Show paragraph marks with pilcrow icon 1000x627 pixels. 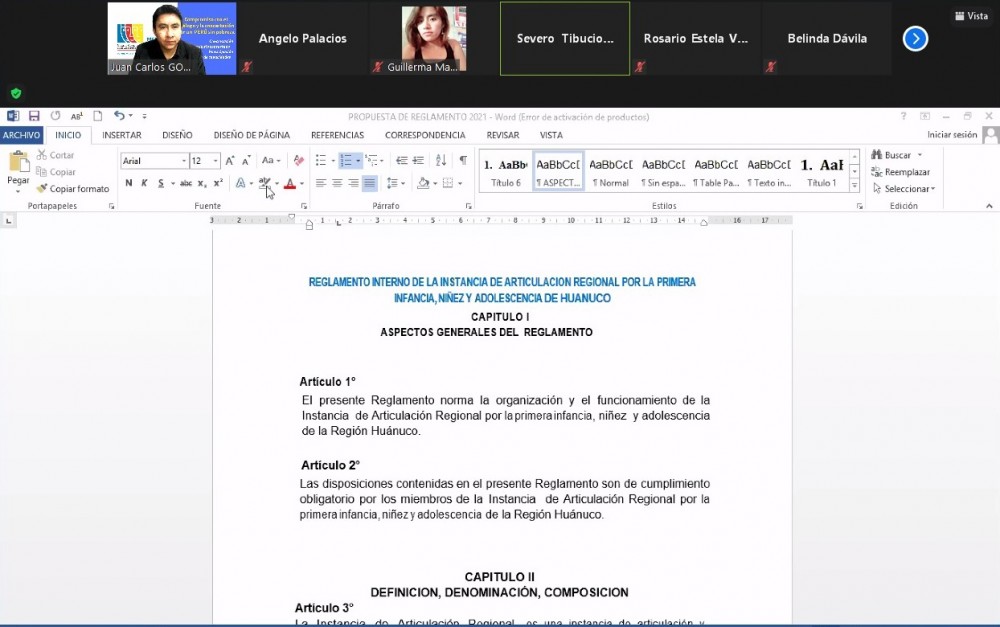pyautogui.click(x=462, y=160)
